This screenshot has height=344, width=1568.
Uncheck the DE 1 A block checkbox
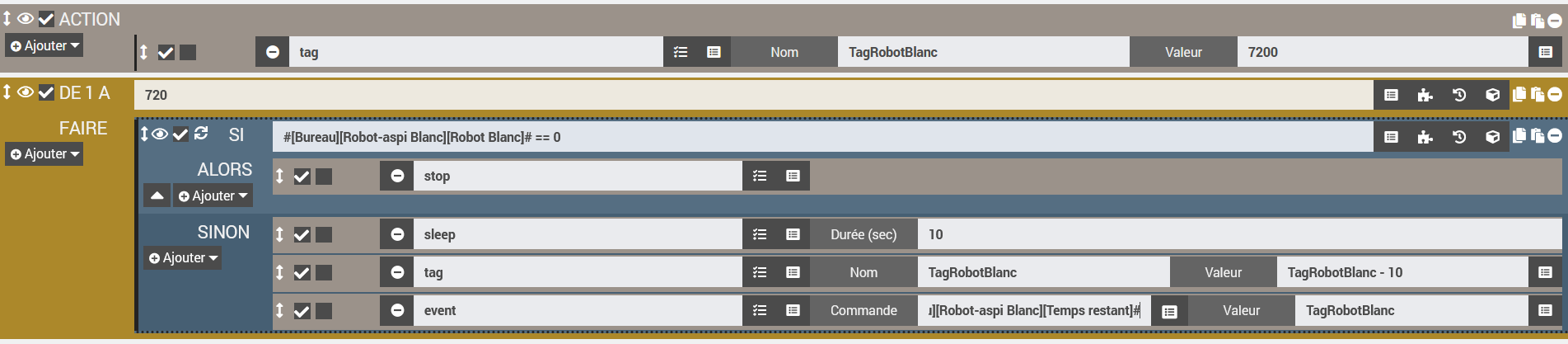(x=46, y=92)
